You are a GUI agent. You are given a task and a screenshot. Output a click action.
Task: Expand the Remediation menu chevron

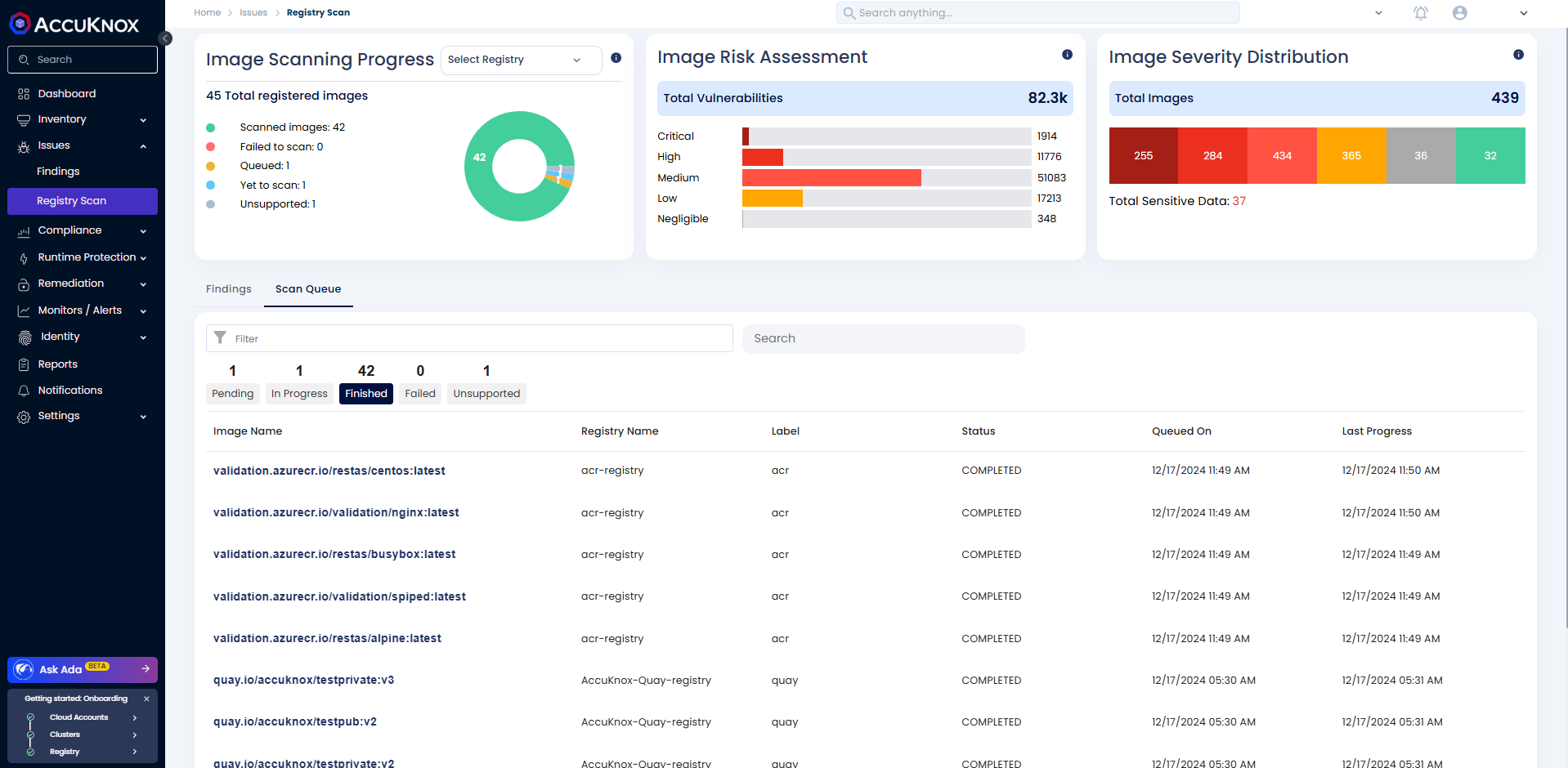click(x=143, y=284)
